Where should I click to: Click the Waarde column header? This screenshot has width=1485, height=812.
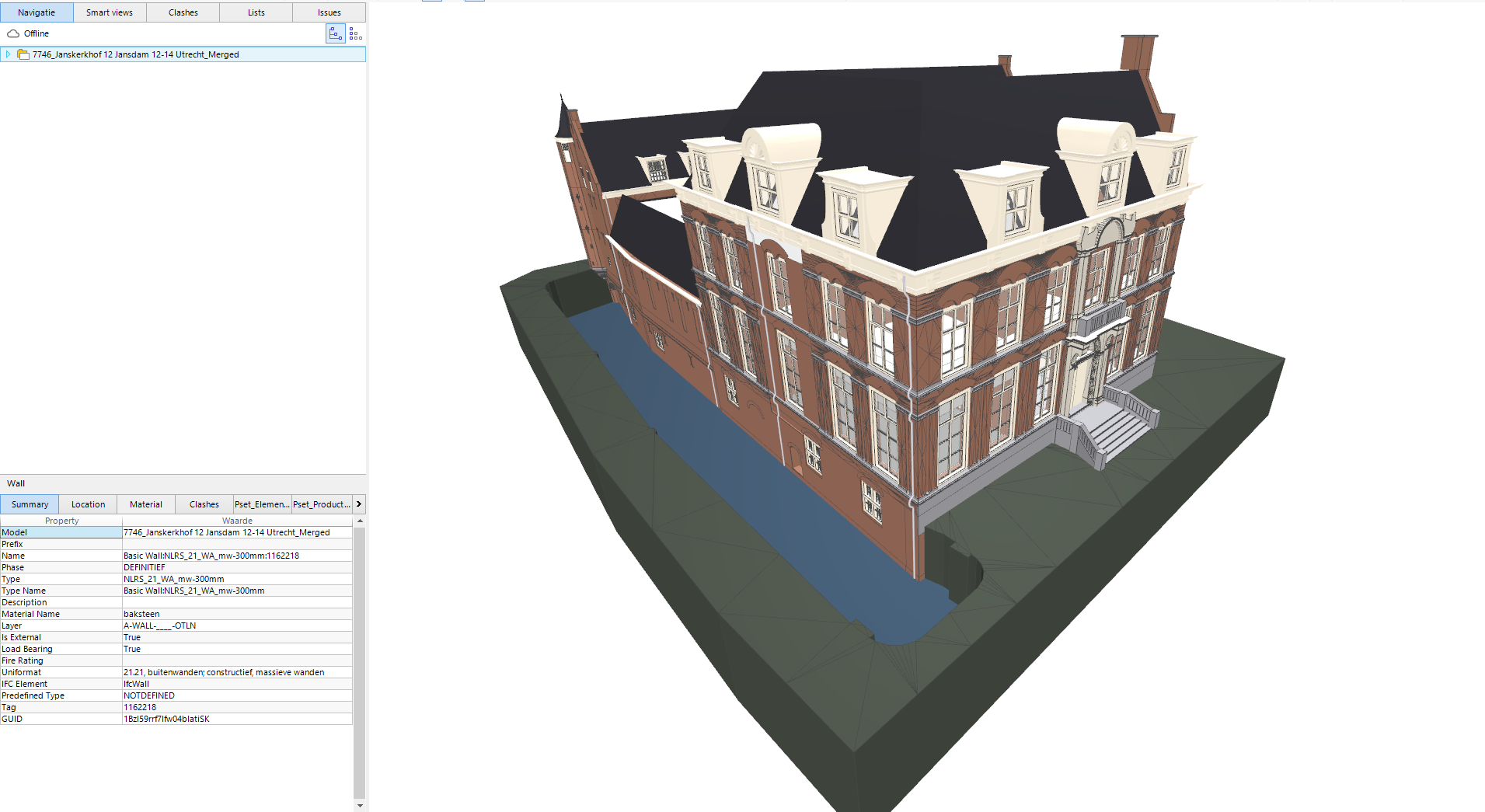click(237, 521)
